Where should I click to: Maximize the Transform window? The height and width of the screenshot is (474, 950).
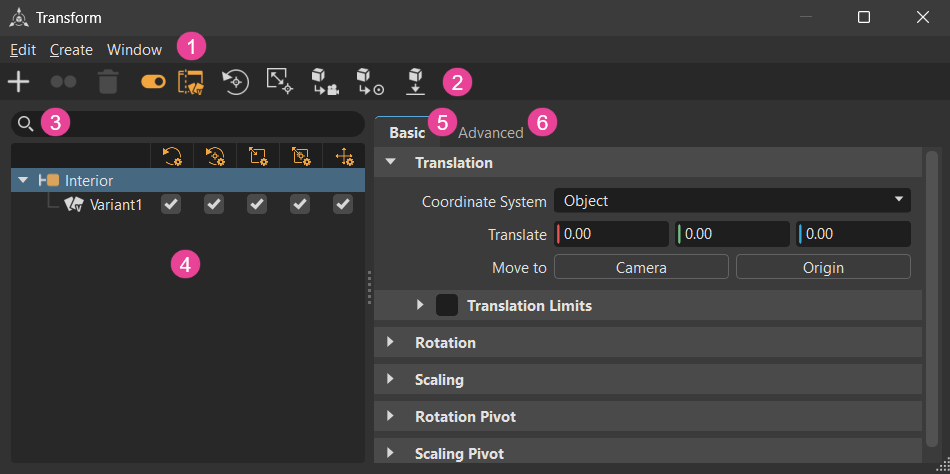[x=864, y=18]
